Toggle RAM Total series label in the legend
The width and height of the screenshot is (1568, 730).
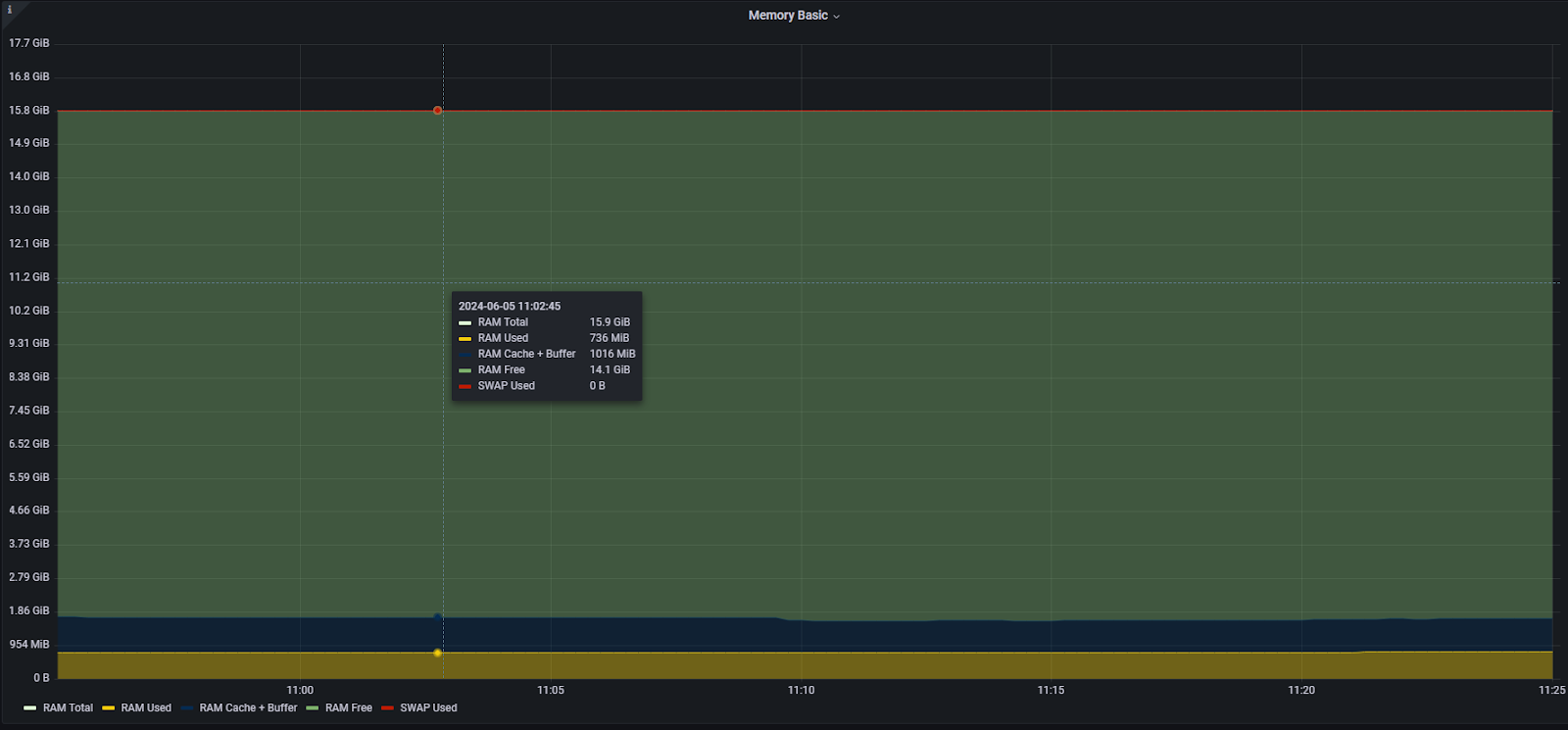(x=68, y=707)
